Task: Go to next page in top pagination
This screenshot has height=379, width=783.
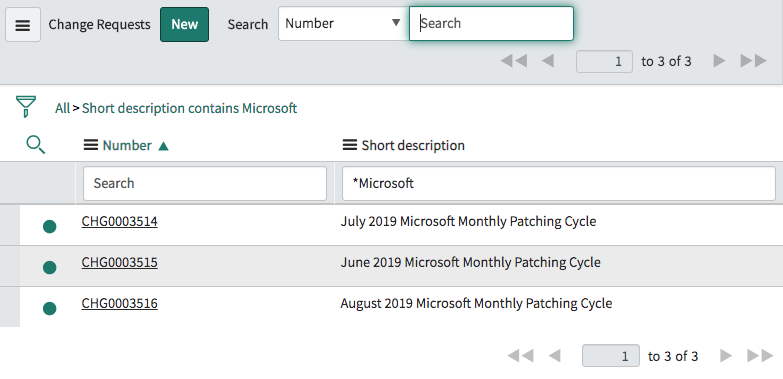Action: tap(719, 61)
